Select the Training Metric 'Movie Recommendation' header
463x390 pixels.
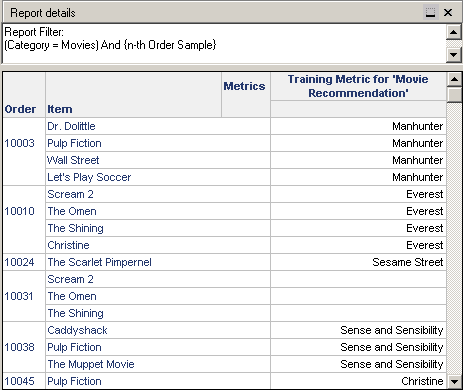click(x=358, y=86)
